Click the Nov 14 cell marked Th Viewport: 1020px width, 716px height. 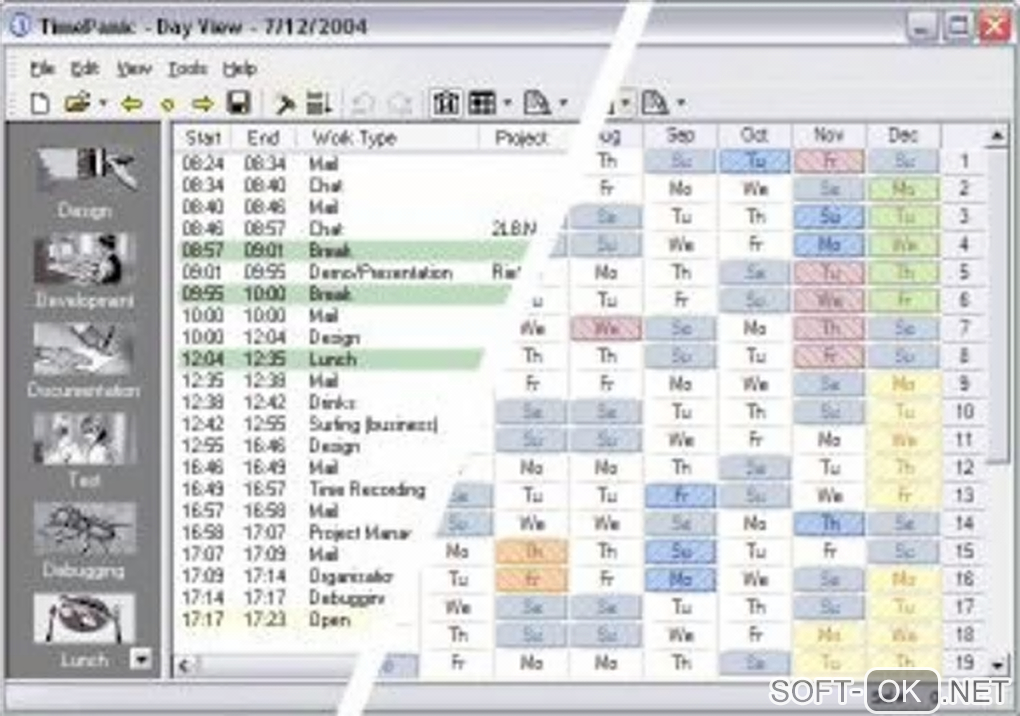click(x=829, y=524)
